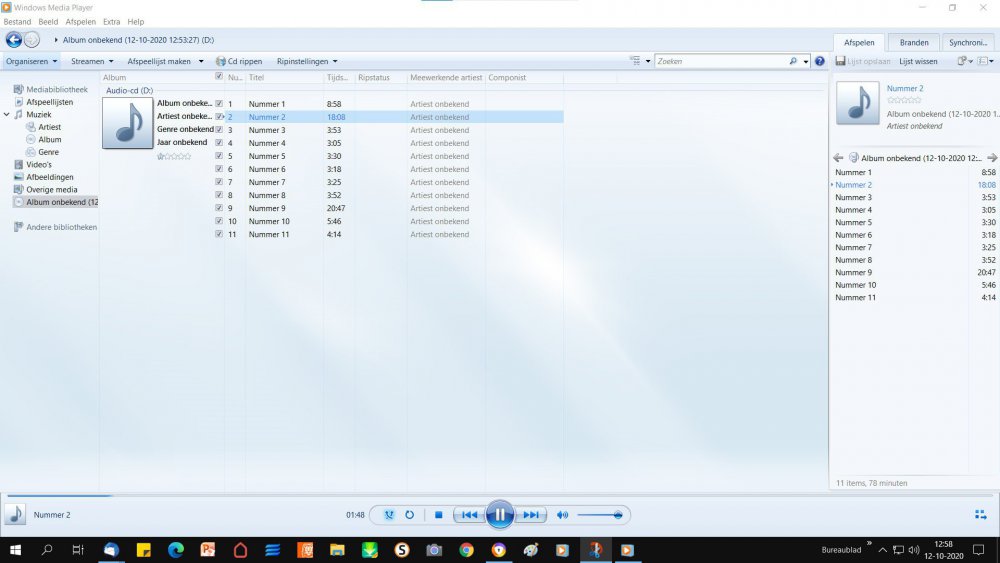Click the Zoeken search field
Screen dimensions: 1000x563
(721, 61)
